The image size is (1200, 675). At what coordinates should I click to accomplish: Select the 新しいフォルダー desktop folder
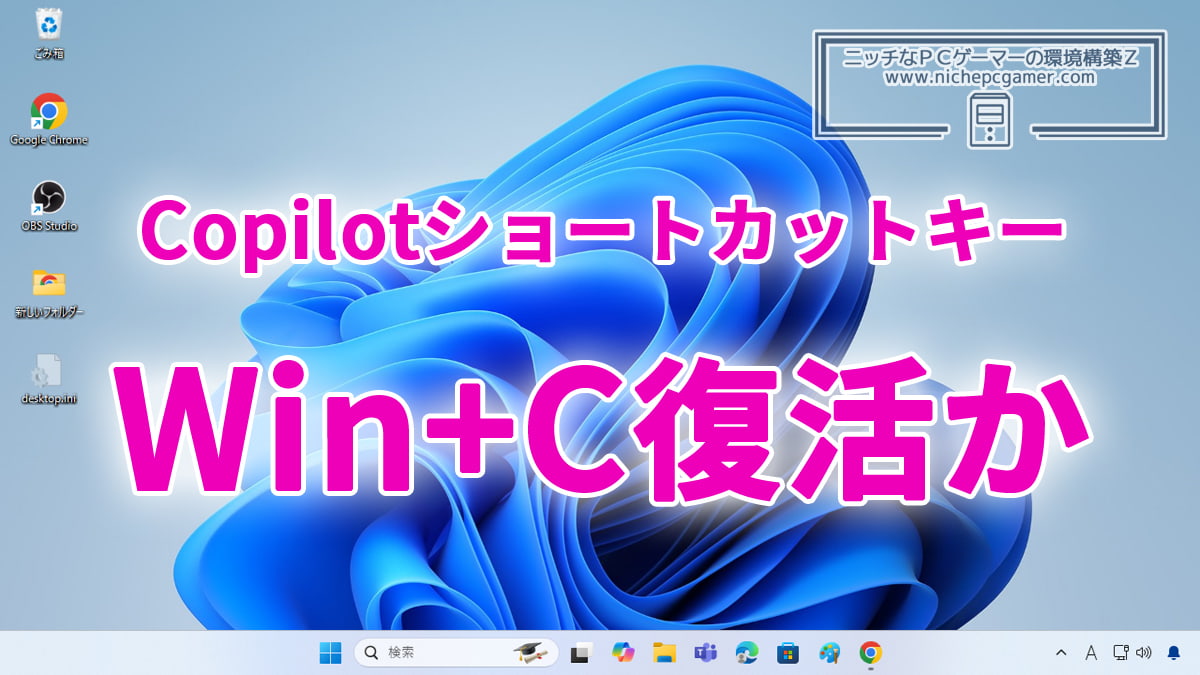click(x=48, y=292)
